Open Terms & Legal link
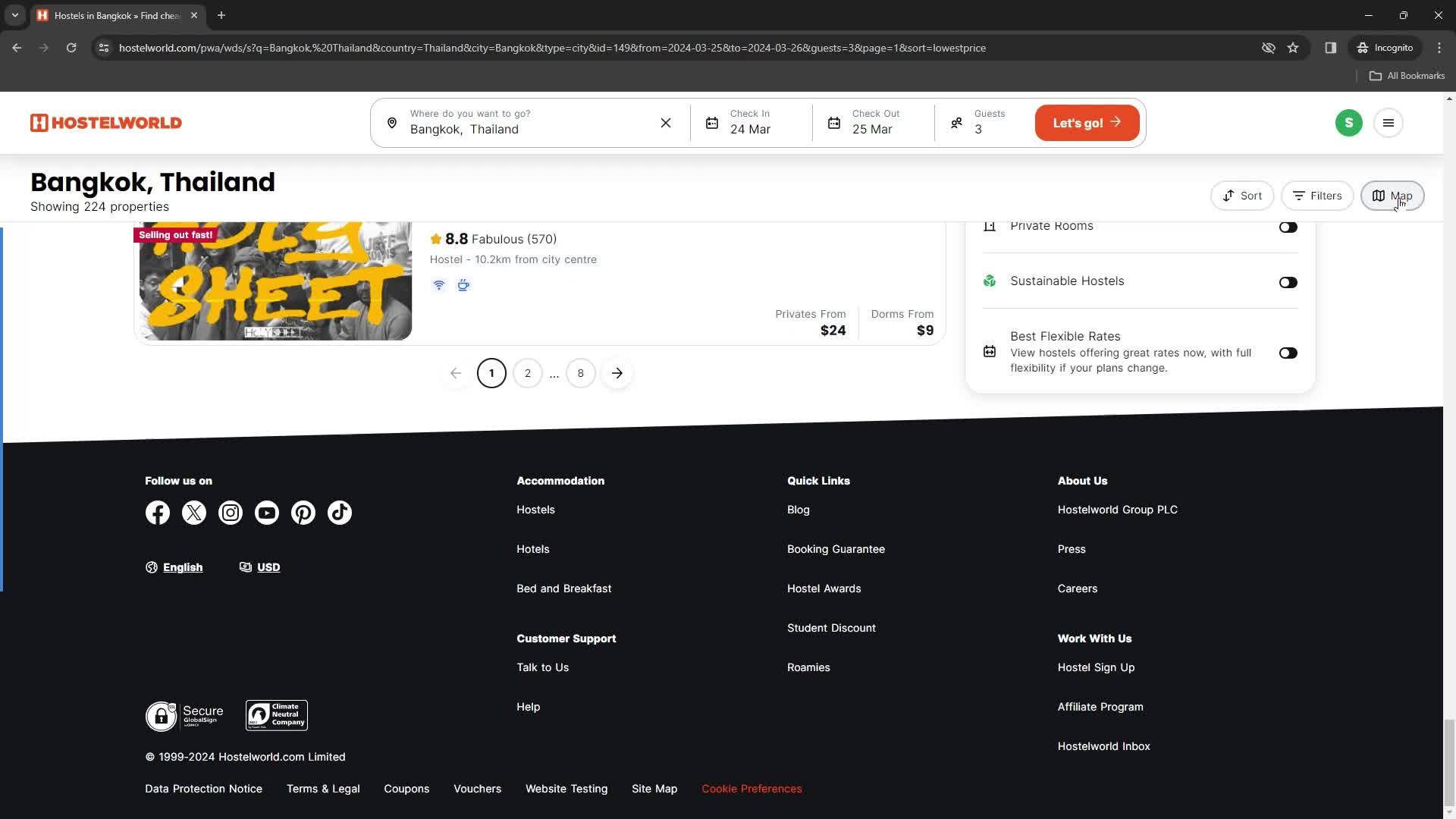 point(323,789)
